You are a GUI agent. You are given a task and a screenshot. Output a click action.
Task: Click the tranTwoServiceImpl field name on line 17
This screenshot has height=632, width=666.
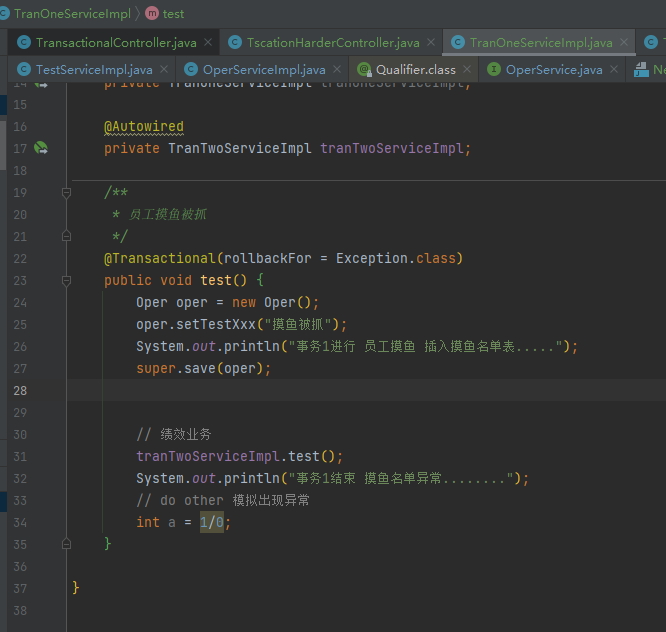[391, 148]
